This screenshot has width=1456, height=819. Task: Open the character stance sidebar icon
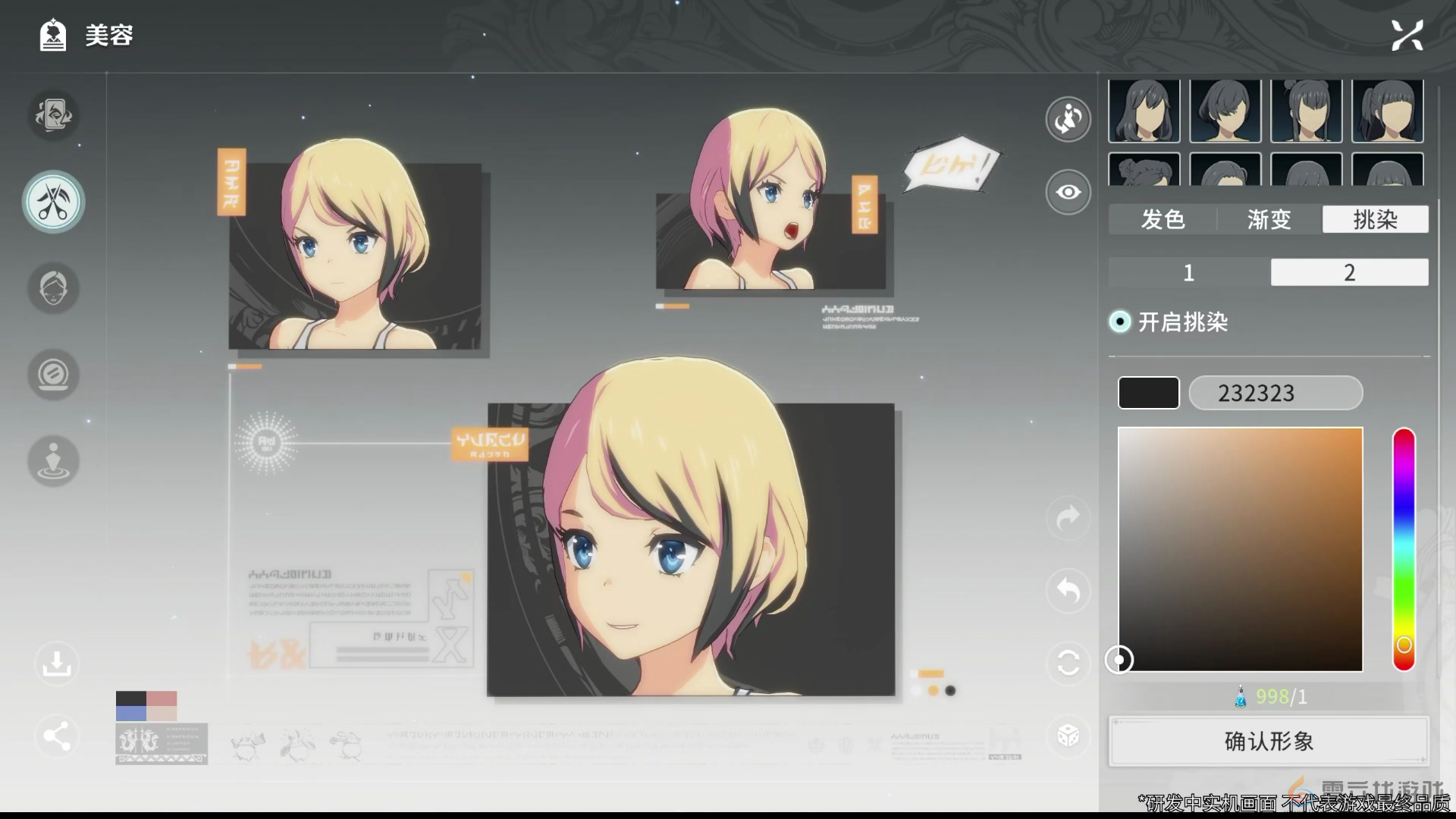point(53,461)
